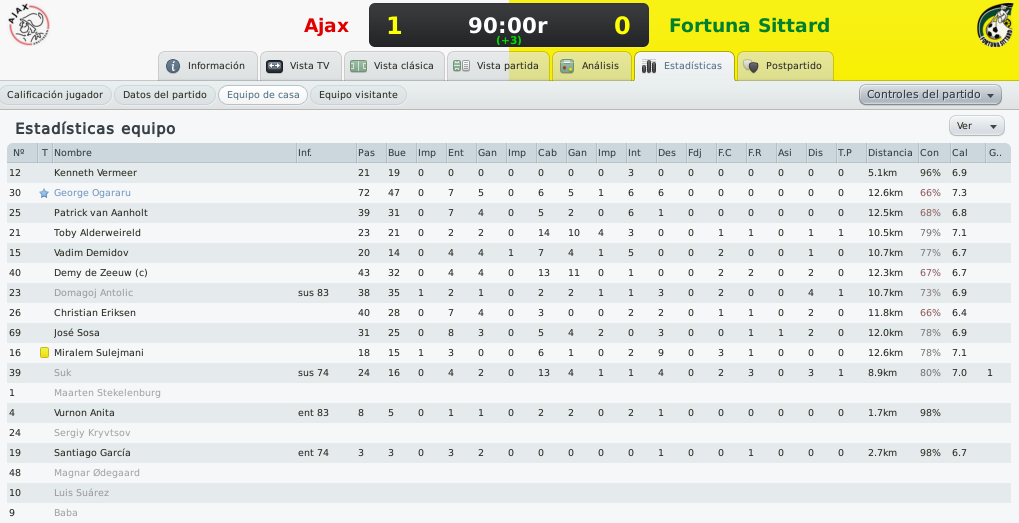The width and height of the screenshot is (1019, 523).
Task: Click George Ogararu's blue star icon
Action: tap(44, 193)
